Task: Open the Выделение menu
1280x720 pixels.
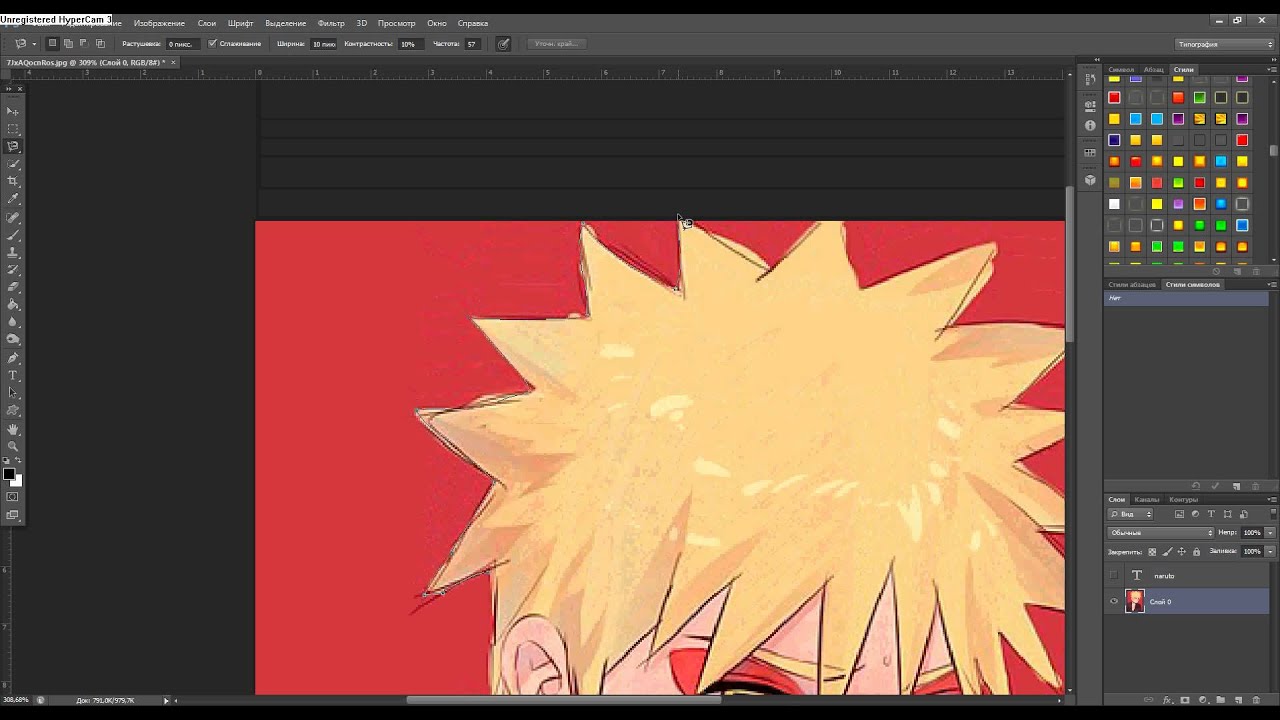Action: [x=285, y=23]
